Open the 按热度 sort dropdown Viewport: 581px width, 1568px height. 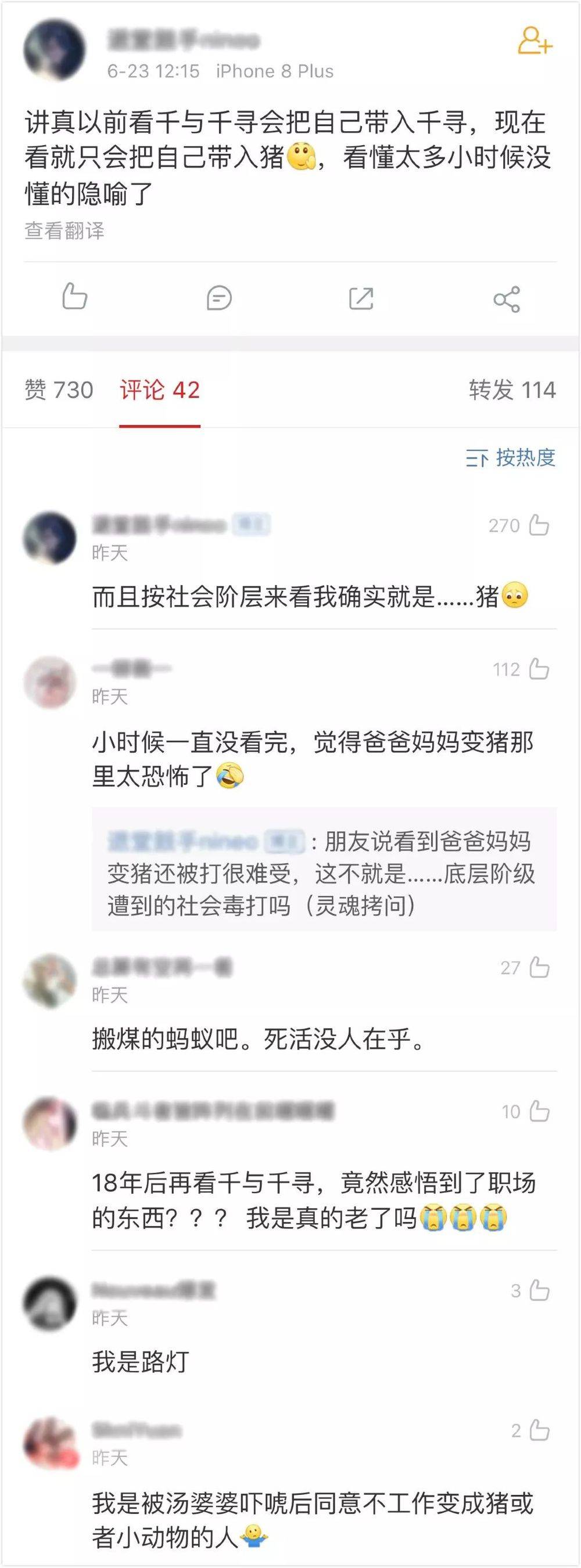pyautogui.click(x=510, y=457)
